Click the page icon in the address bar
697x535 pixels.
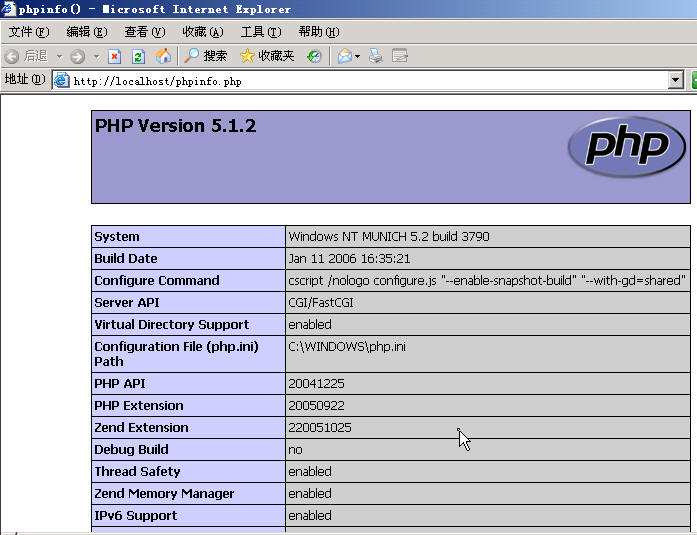(62, 80)
